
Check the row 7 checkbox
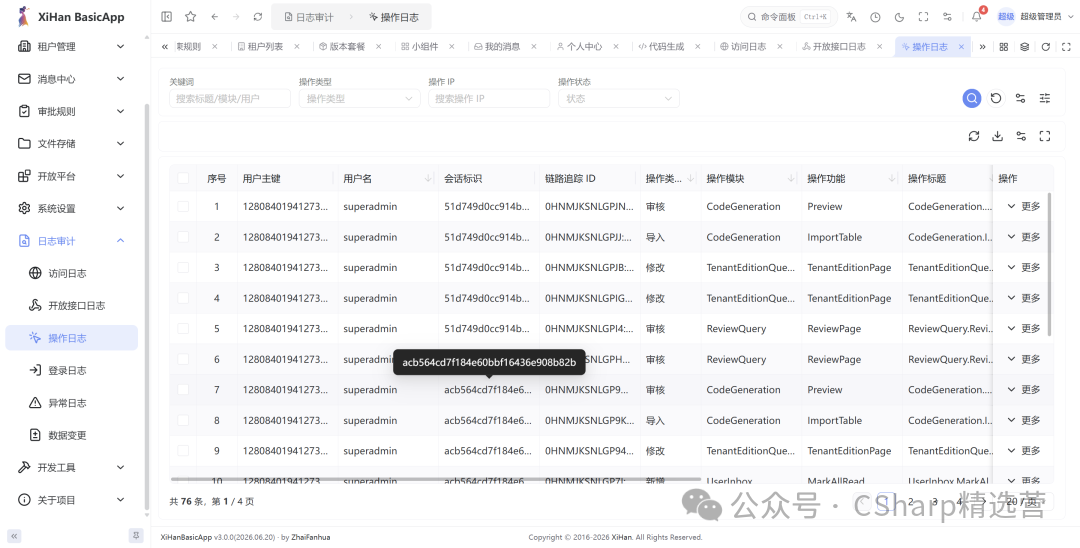tap(183, 390)
